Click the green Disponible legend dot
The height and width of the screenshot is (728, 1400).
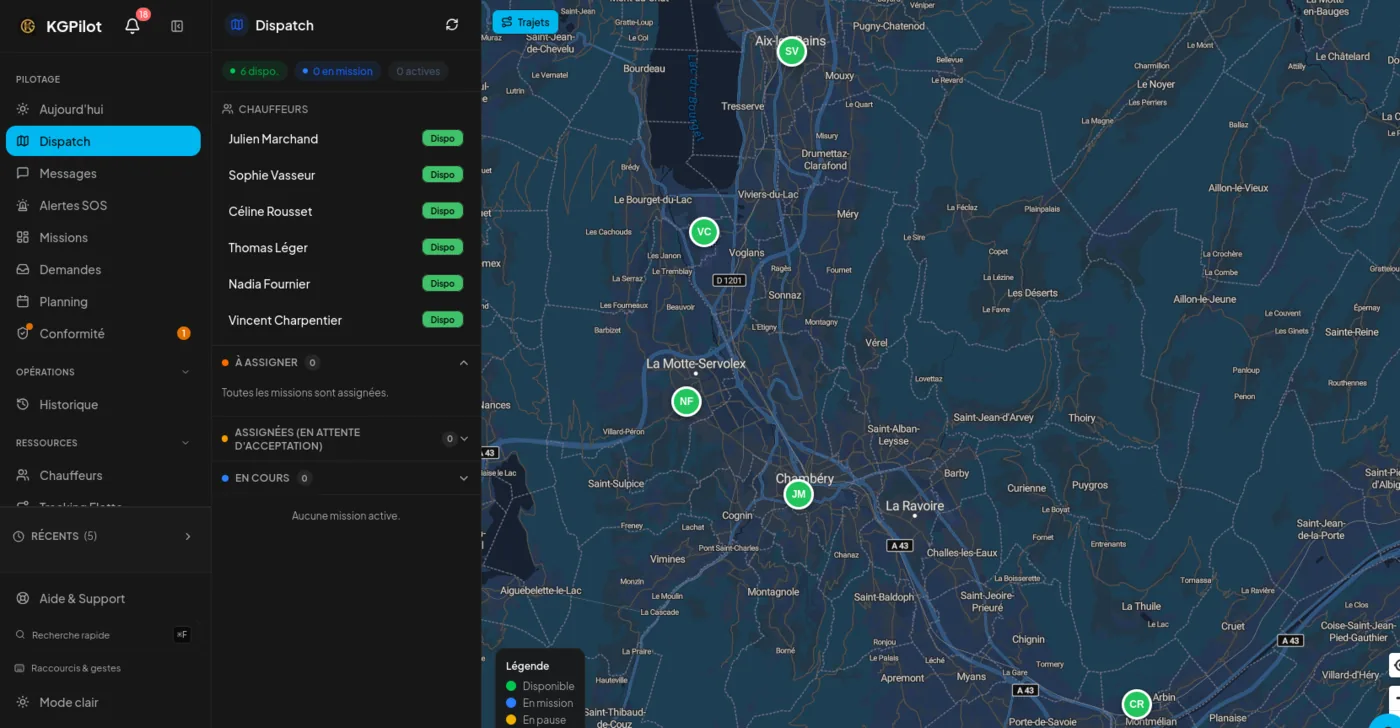tap(511, 686)
